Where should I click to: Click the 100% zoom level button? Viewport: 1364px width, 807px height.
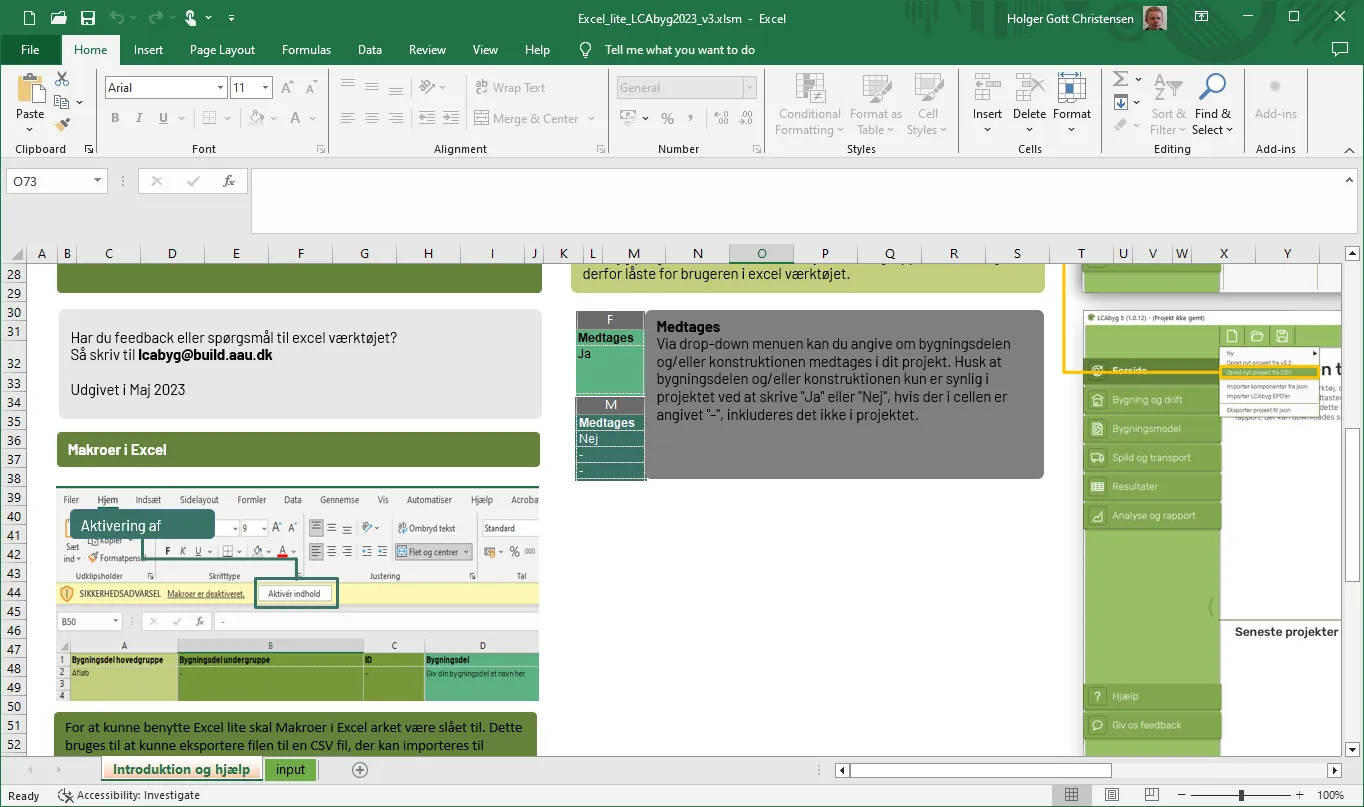pyautogui.click(x=1330, y=795)
